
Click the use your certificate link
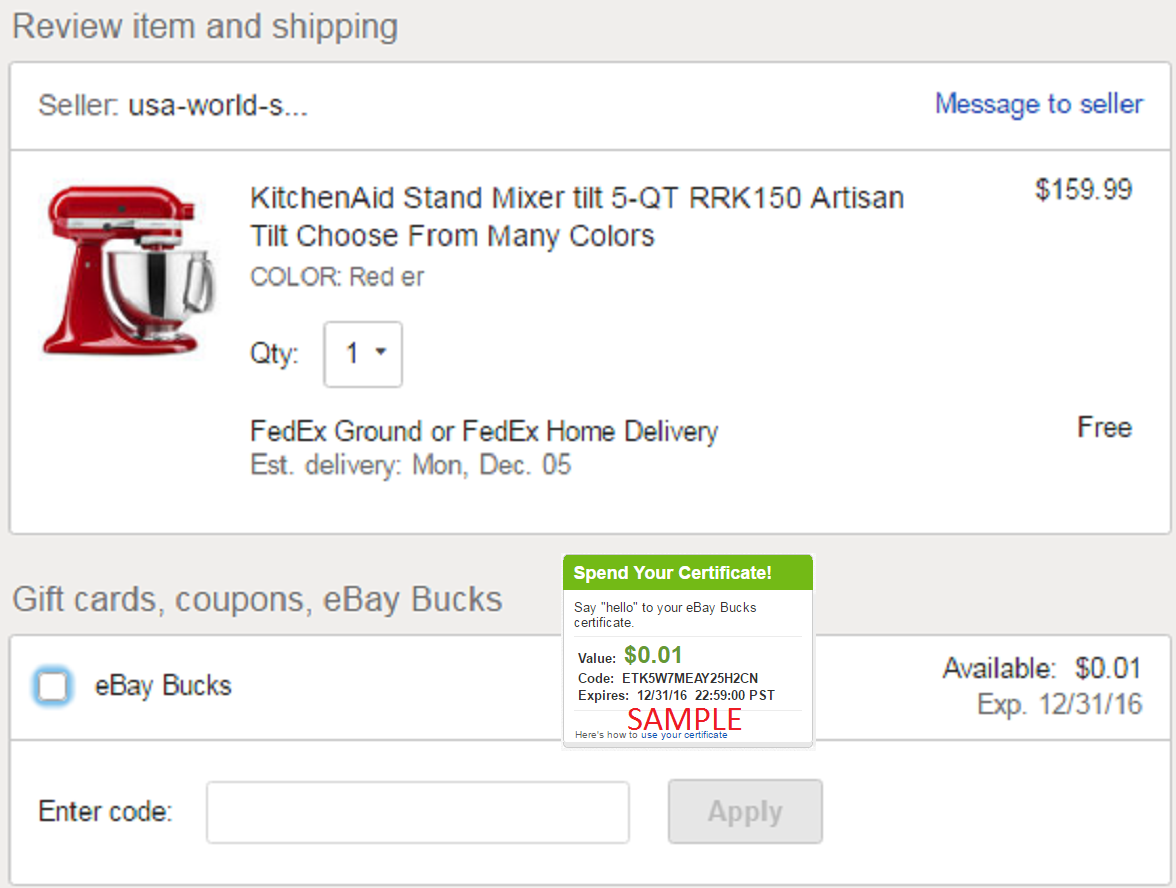click(684, 735)
